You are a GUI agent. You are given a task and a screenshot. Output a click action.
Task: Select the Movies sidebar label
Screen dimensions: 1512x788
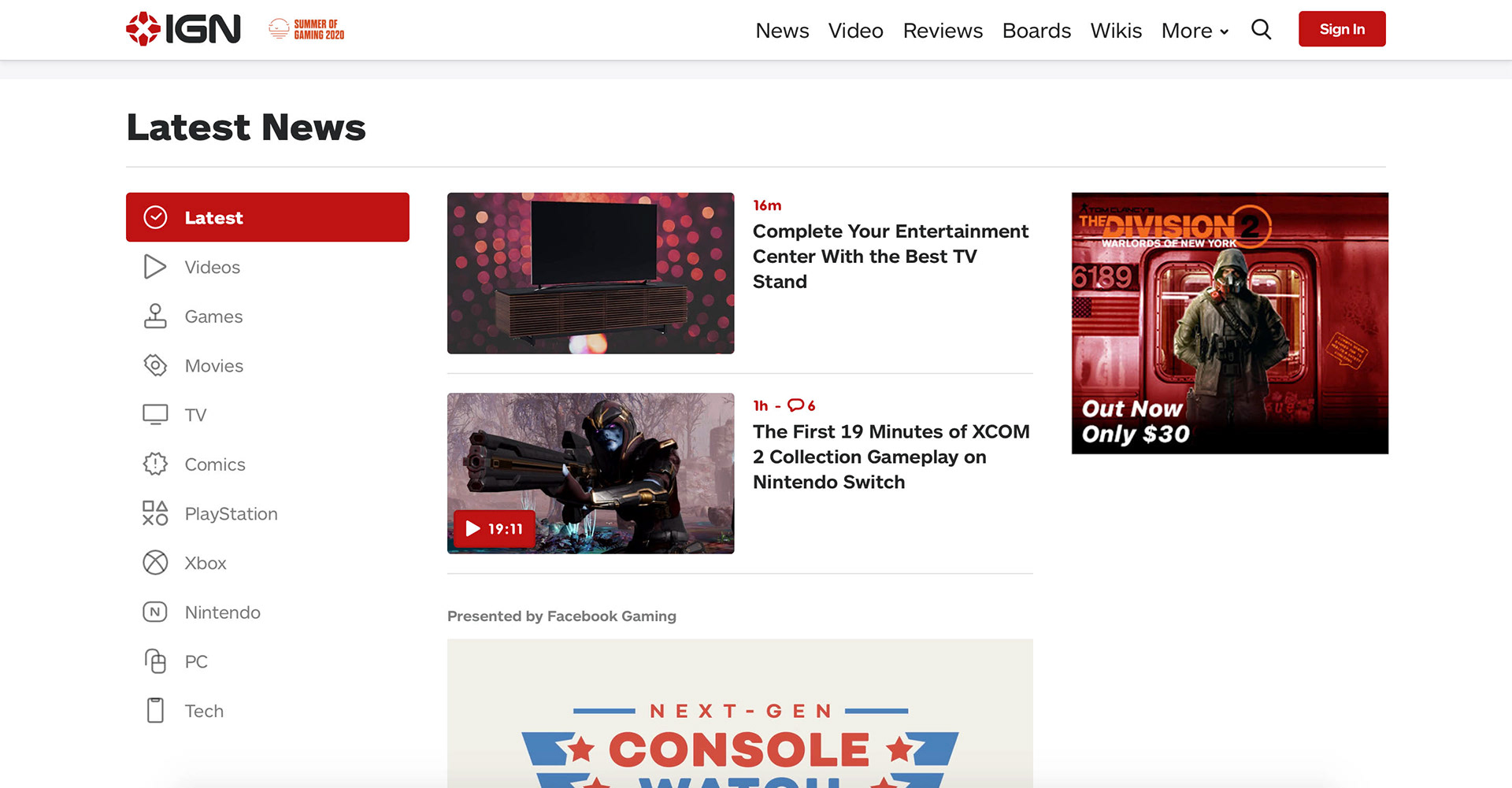coord(214,366)
